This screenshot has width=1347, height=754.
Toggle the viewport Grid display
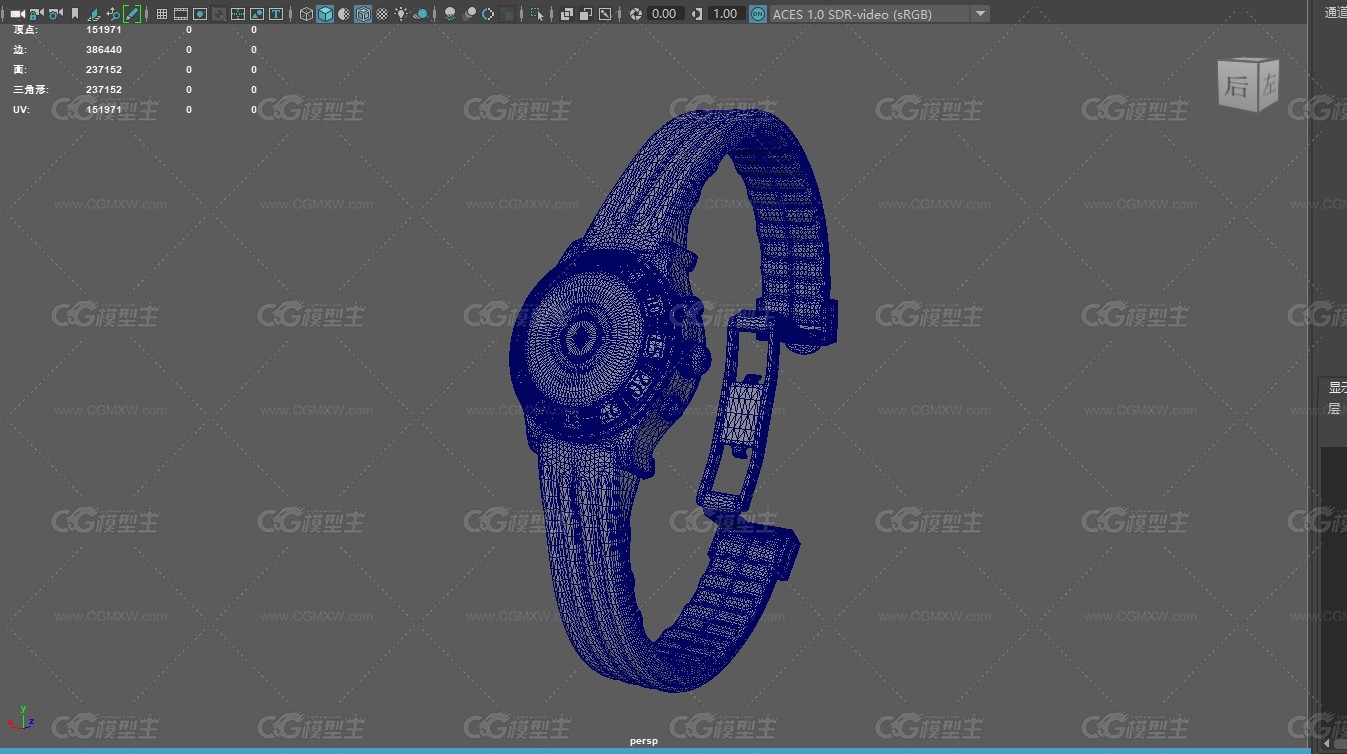(162, 14)
